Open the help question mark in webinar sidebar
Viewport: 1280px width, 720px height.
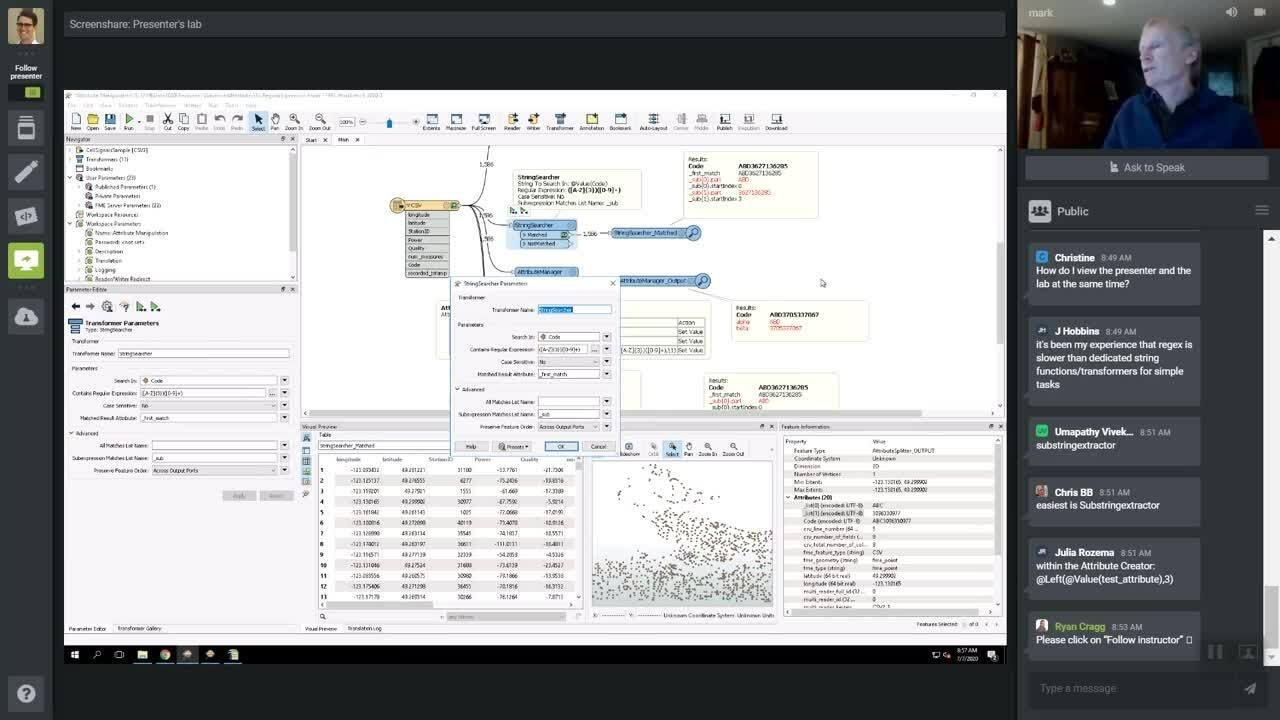[x=26, y=693]
